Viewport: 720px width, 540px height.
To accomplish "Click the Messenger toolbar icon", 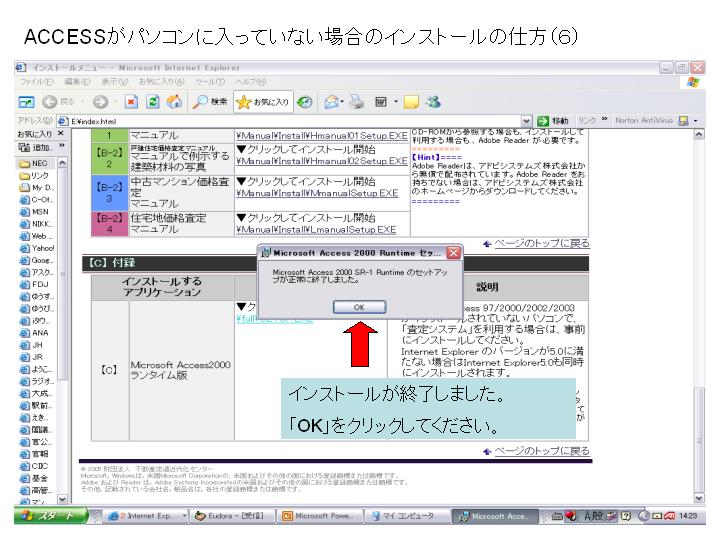I will 433,102.
